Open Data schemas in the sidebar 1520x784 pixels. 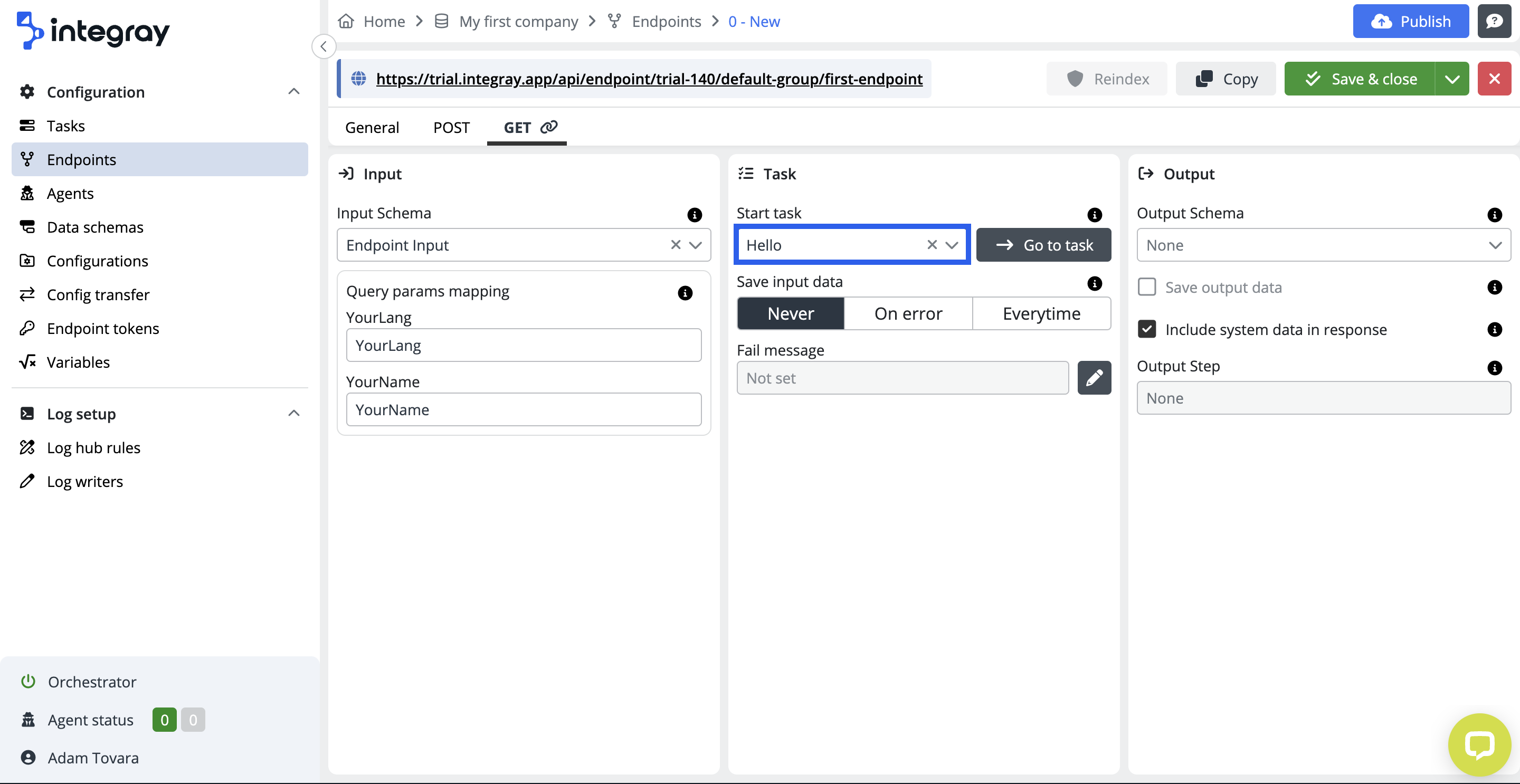tap(95, 227)
